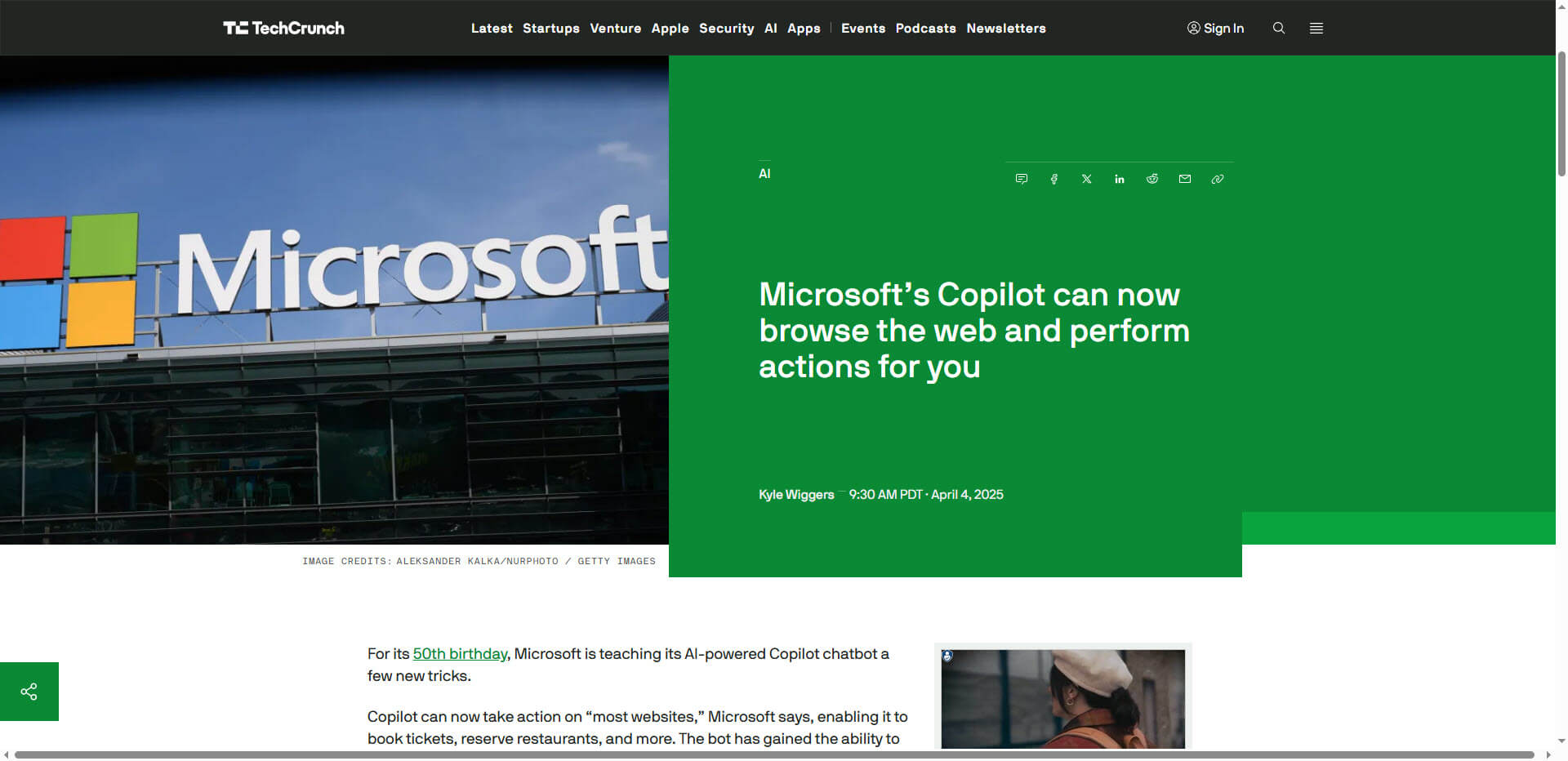Click the scroll down arrow at right
1568x761 pixels.
tap(1561, 741)
